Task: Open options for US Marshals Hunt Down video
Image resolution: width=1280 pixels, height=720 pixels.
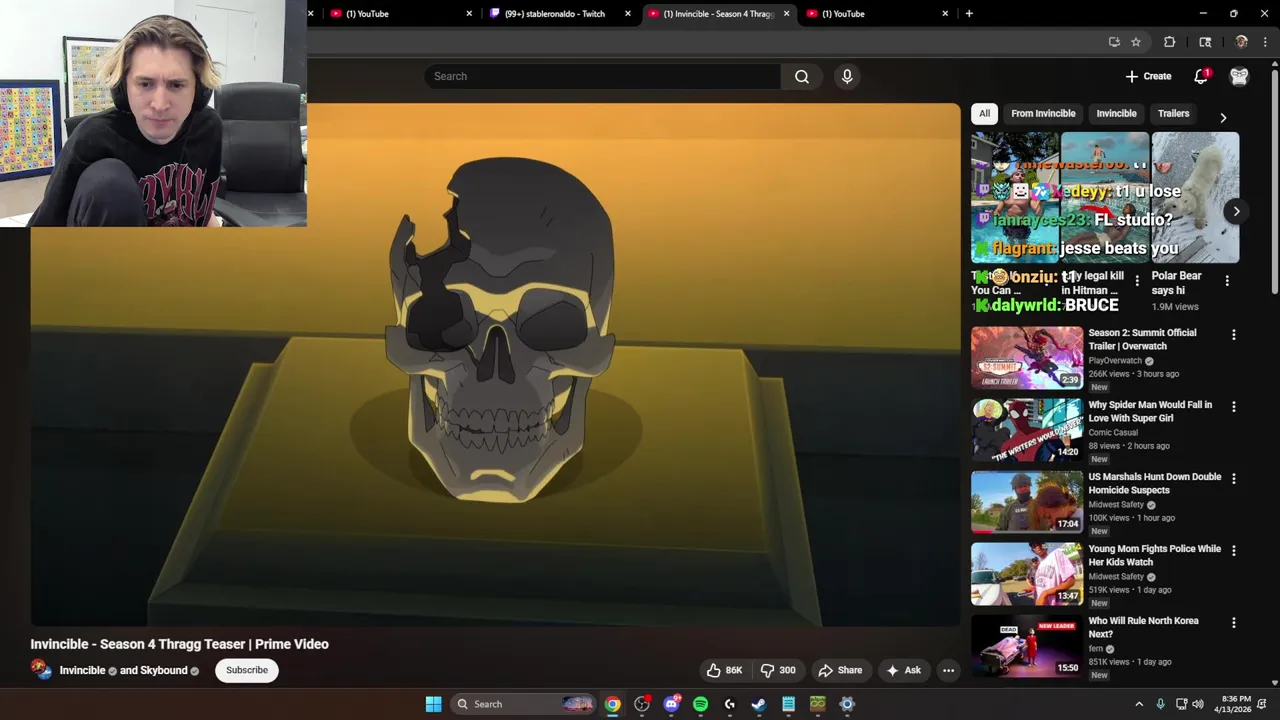Action: tap(1233, 479)
